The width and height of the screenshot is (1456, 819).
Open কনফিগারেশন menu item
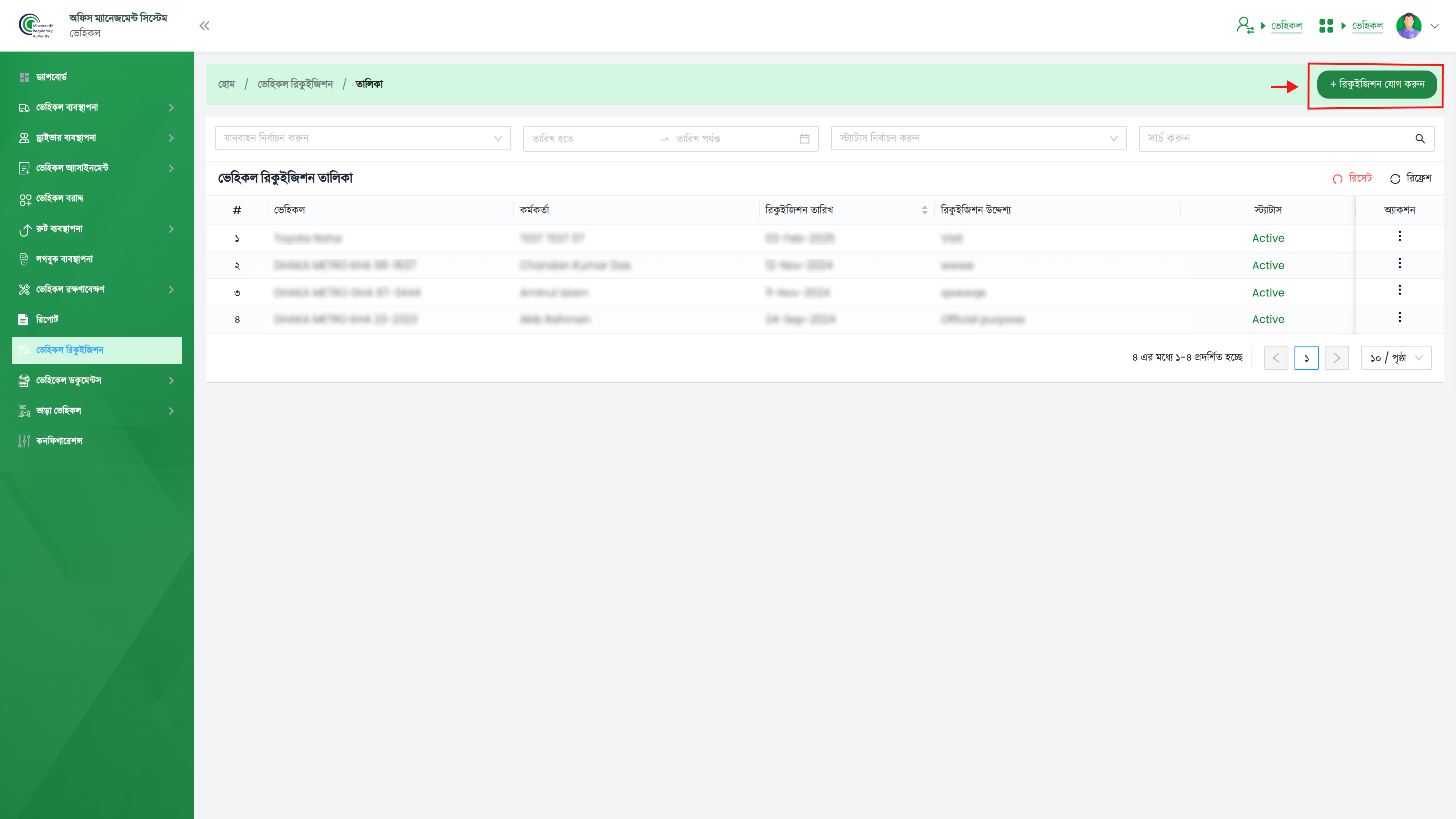97,441
